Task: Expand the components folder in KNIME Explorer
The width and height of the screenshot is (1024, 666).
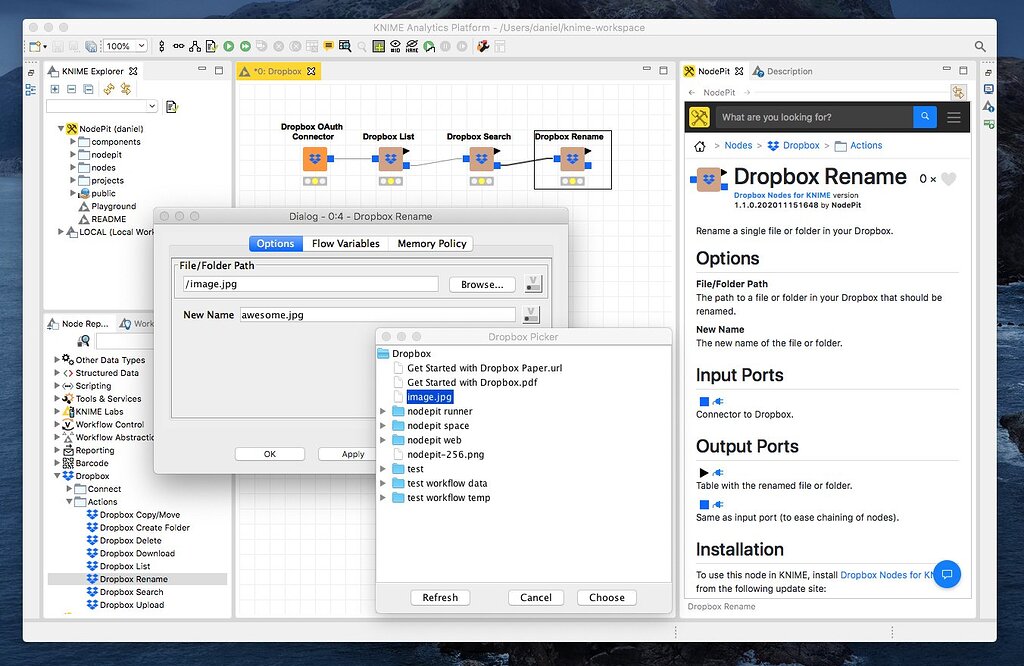Action: tap(72, 142)
